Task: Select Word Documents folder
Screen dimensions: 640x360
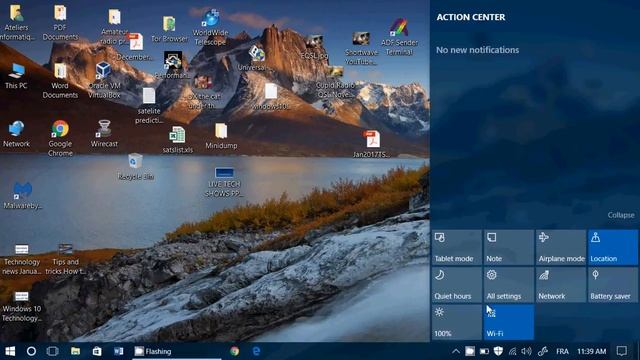Action: (x=60, y=81)
